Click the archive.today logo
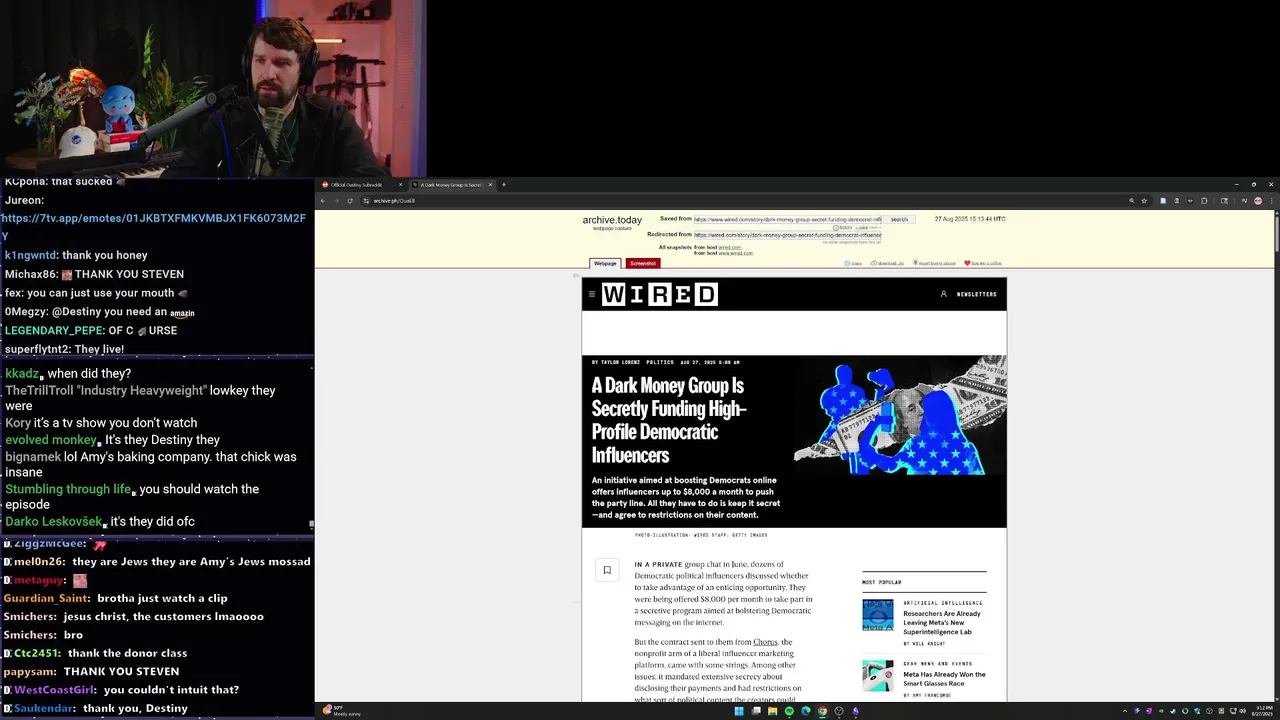 pyautogui.click(x=612, y=220)
